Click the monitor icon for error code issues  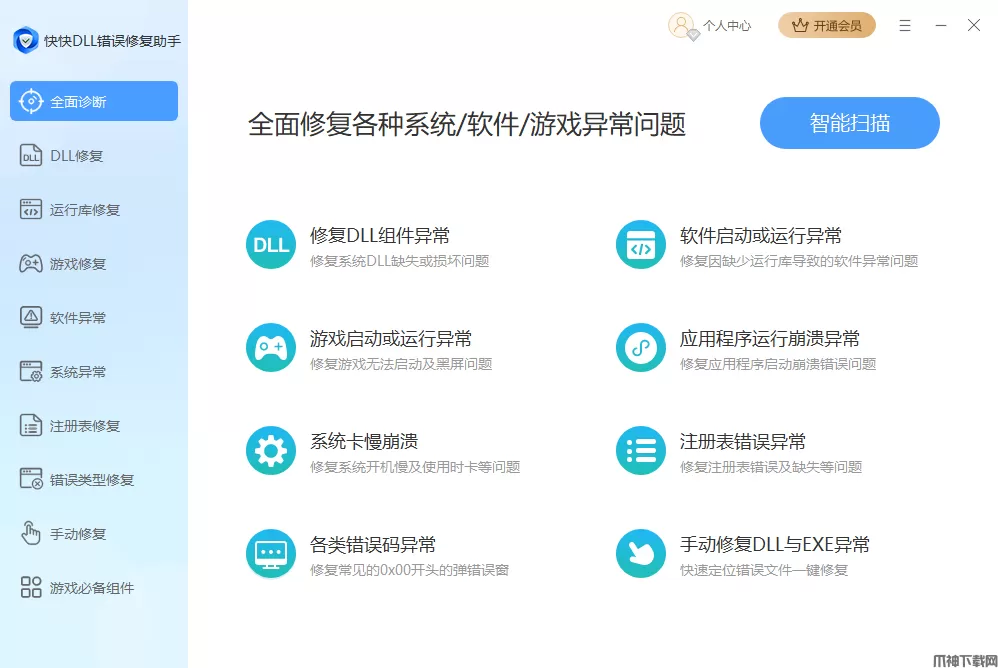coord(271,554)
